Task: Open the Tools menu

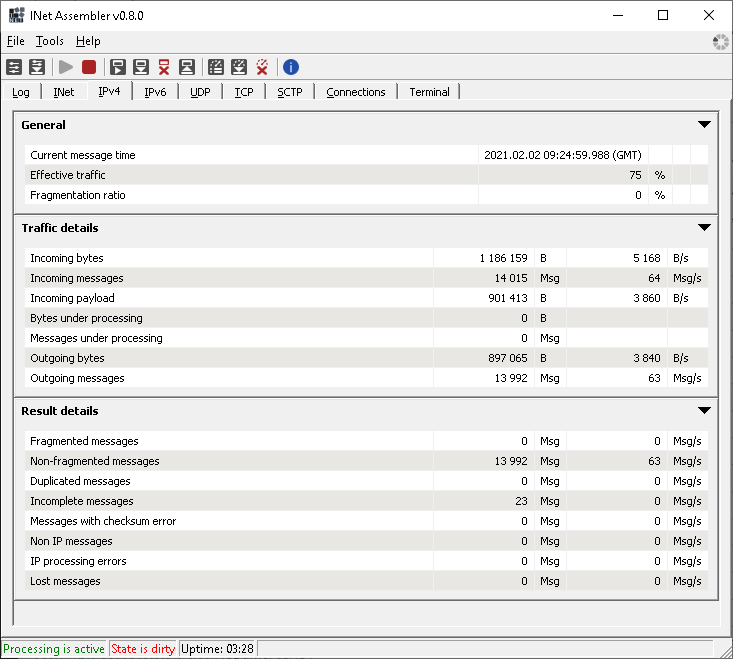Action: coord(50,41)
